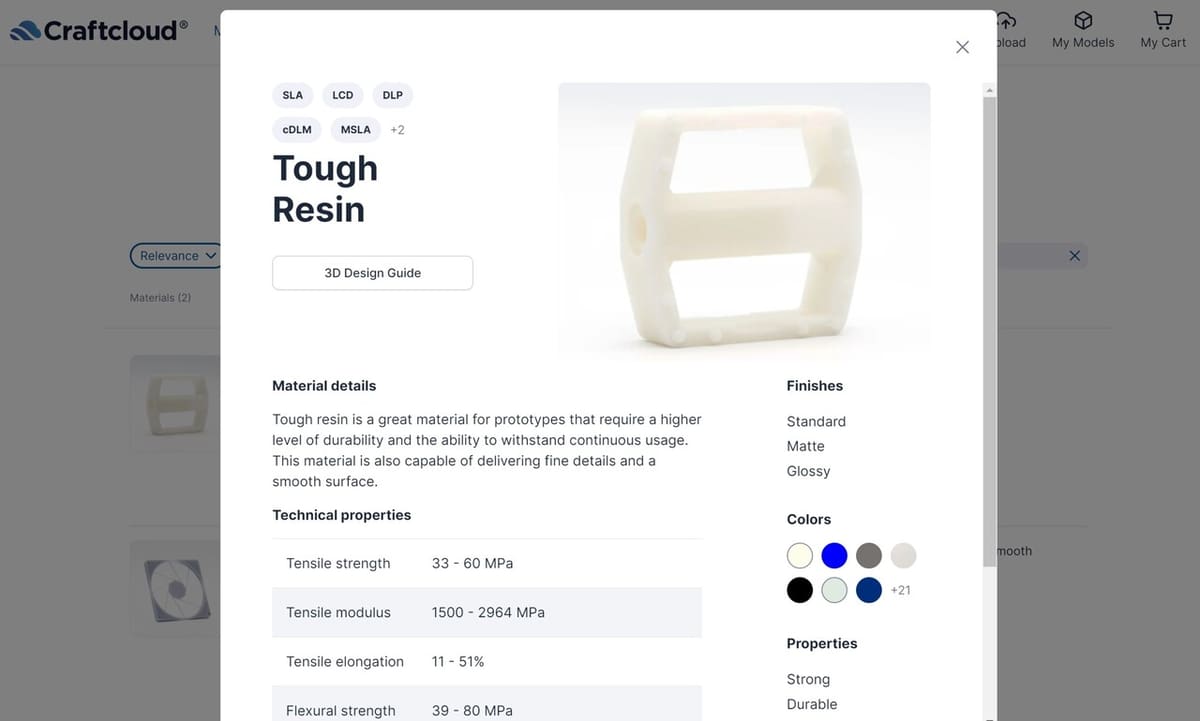Pick the gray color swatch

point(869,556)
